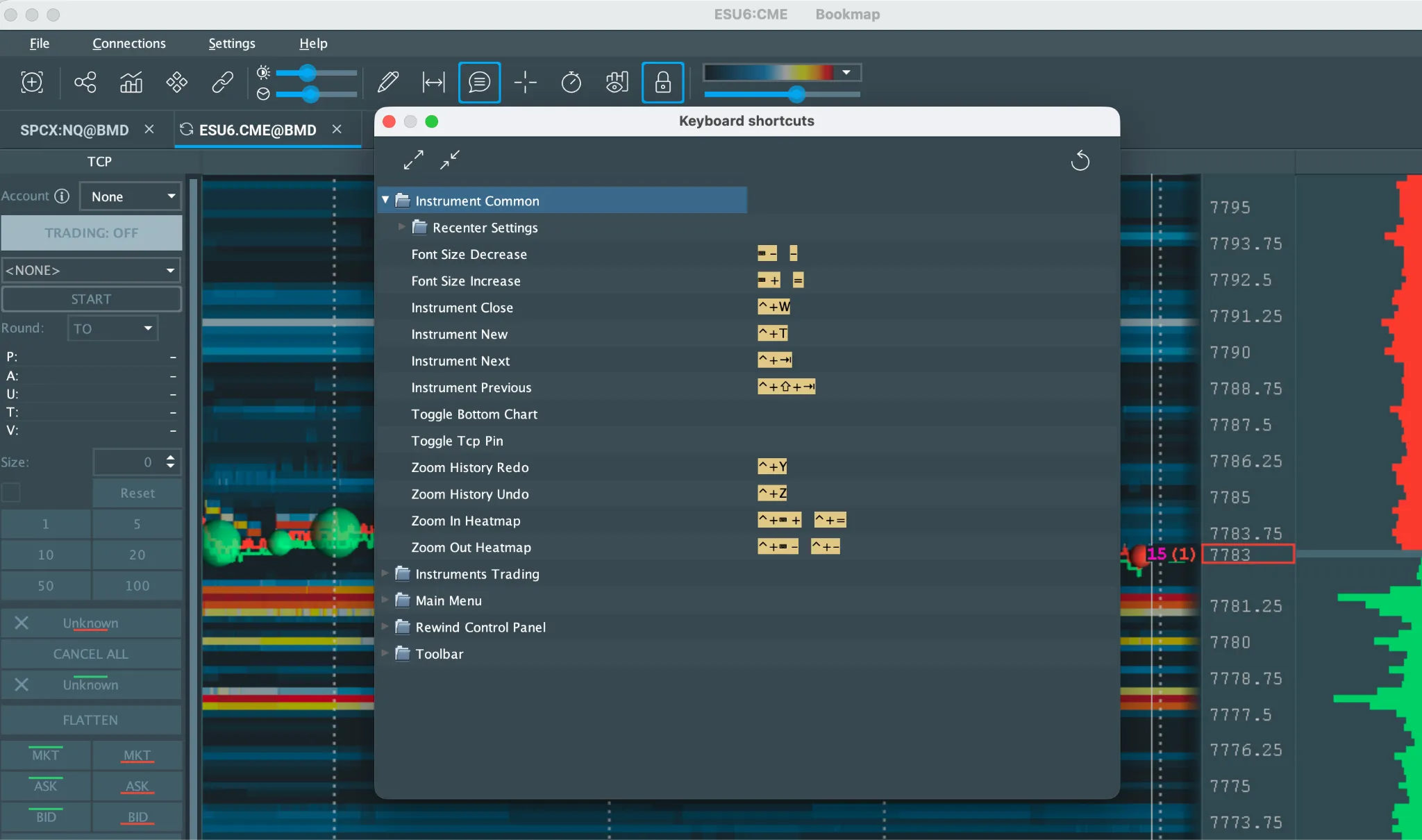
Task: Click the FLATTEN button
Action: (x=91, y=720)
